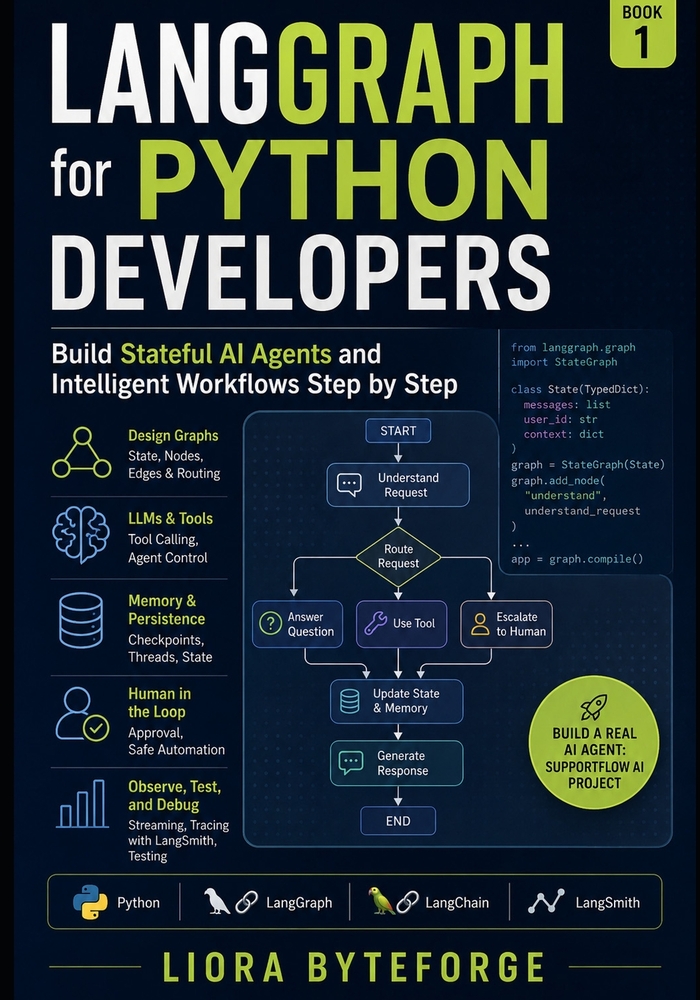Click the 'from langgraph.graph' code line

point(572,347)
